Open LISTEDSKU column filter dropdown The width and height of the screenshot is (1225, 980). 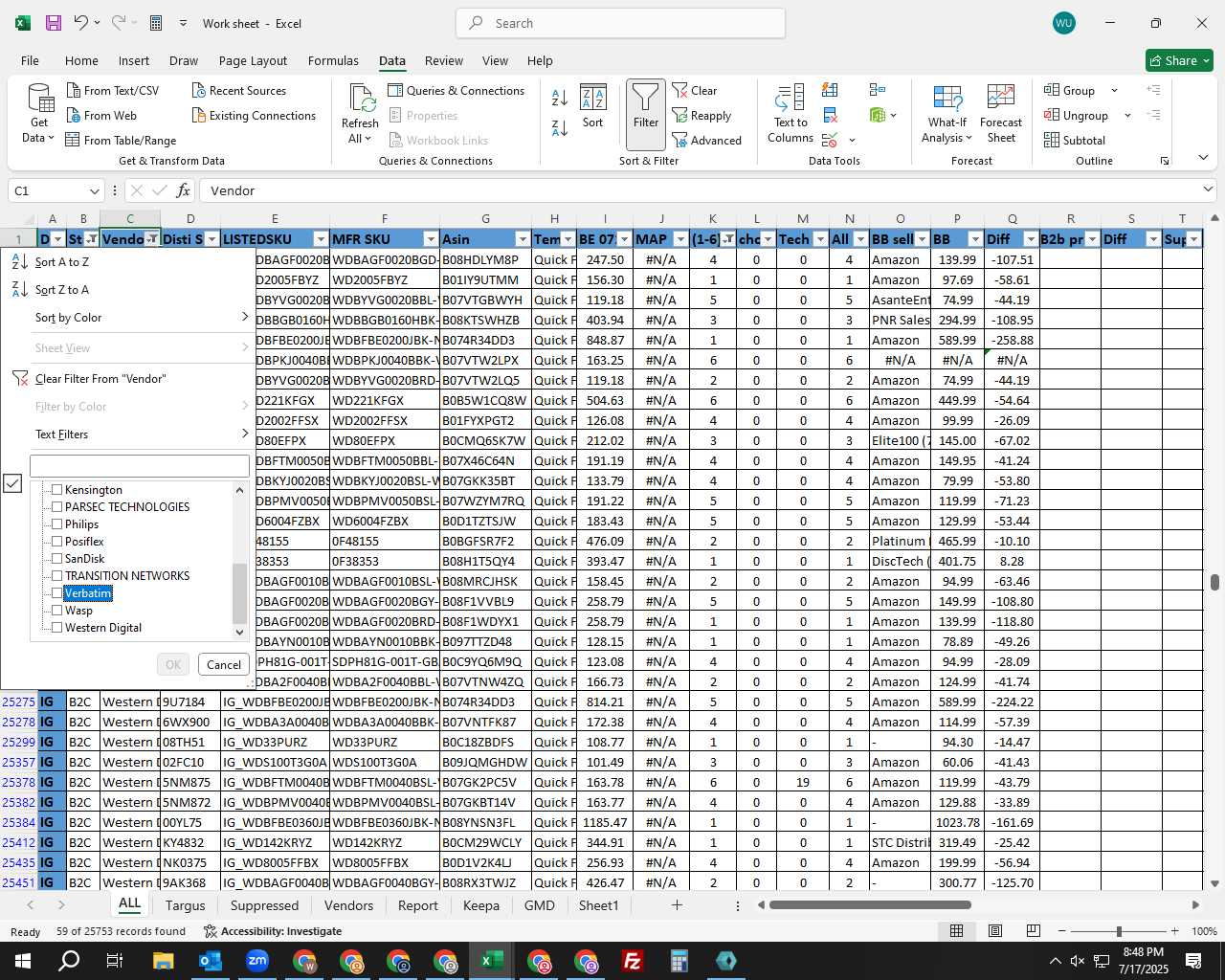pyautogui.click(x=321, y=239)
